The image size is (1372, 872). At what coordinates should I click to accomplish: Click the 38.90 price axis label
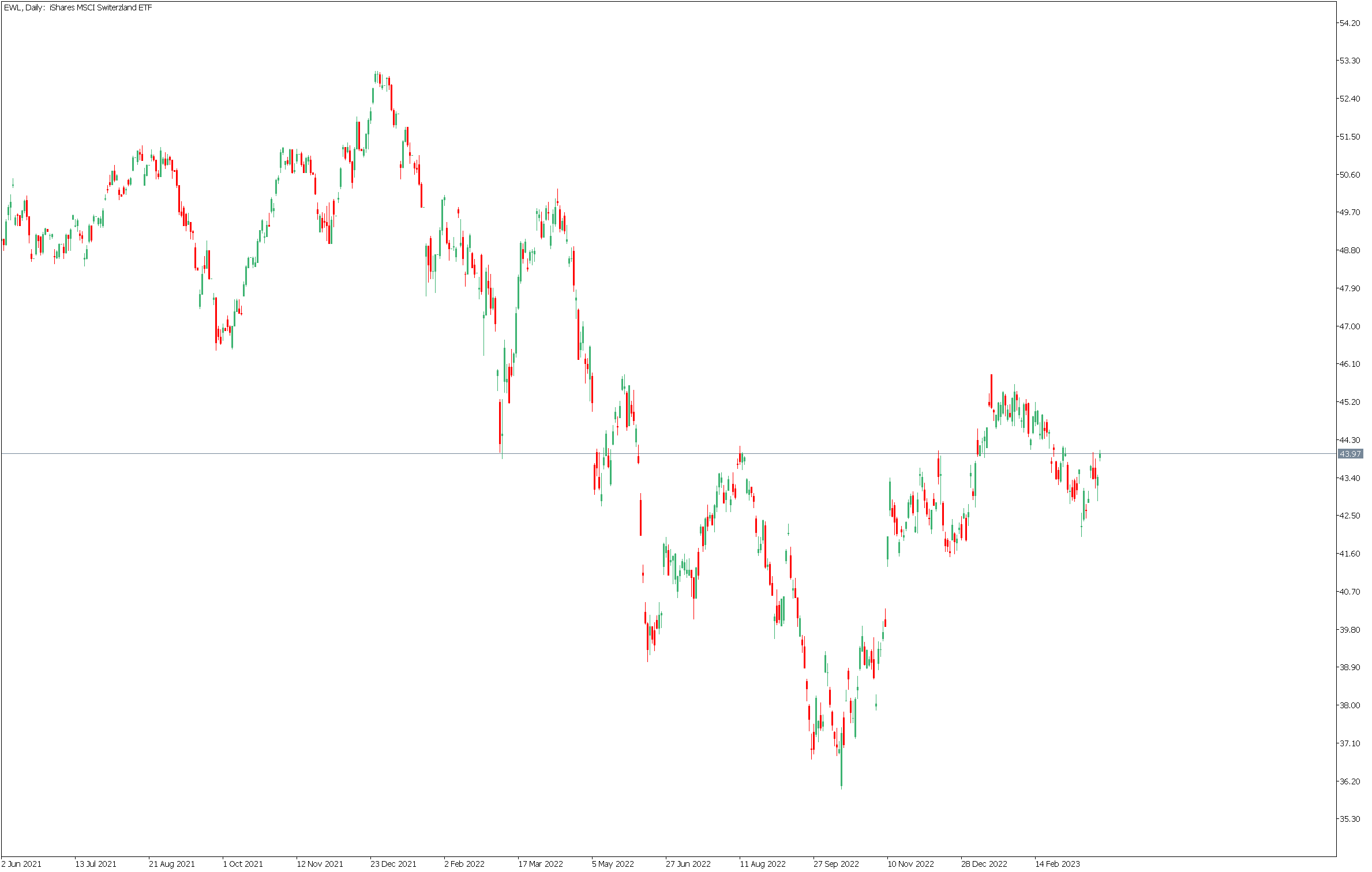click(x=1349, y=667)
